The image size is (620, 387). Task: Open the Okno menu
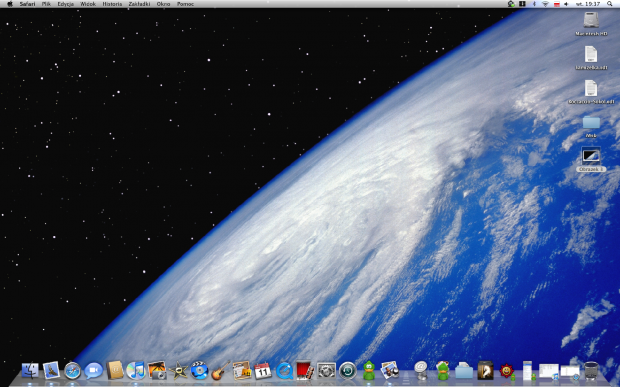[163, 4]
